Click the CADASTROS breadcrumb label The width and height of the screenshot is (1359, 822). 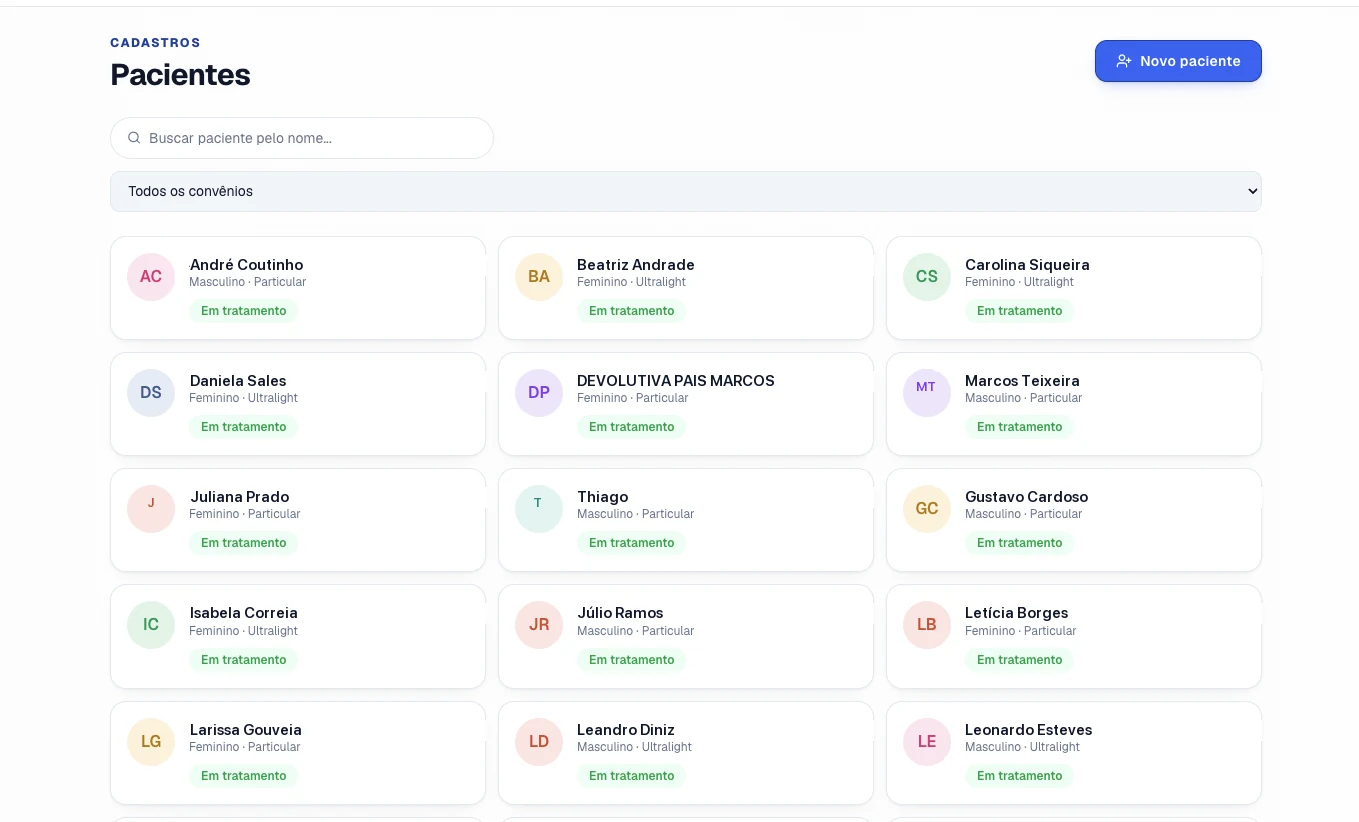[x=155, y=43]
